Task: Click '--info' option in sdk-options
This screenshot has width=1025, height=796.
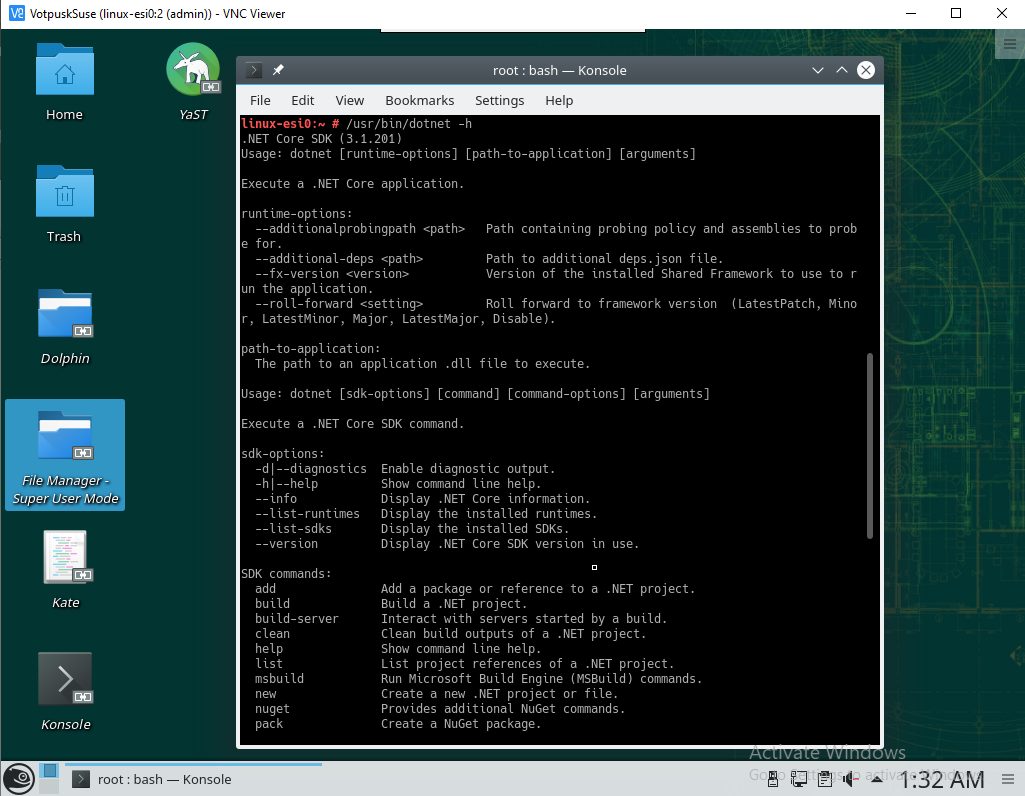Action: (276, 499)
